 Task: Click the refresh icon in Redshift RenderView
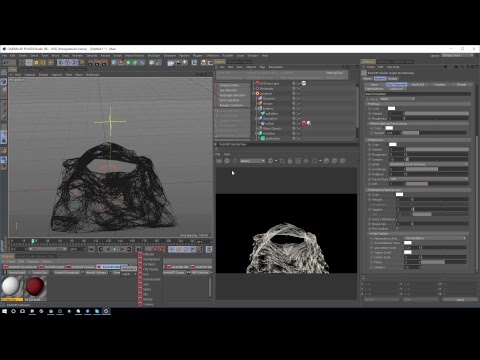pos(235,161)
